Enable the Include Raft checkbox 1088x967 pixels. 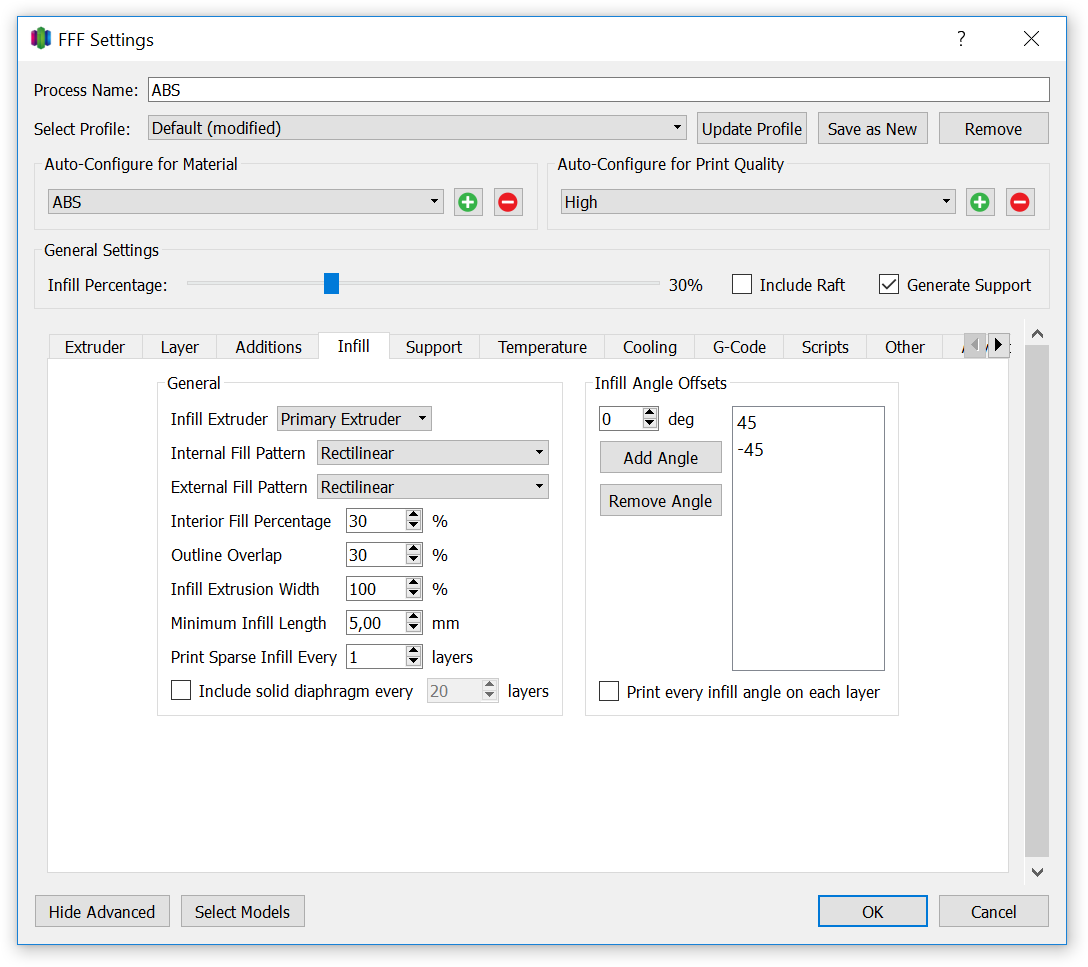[742, 284]
